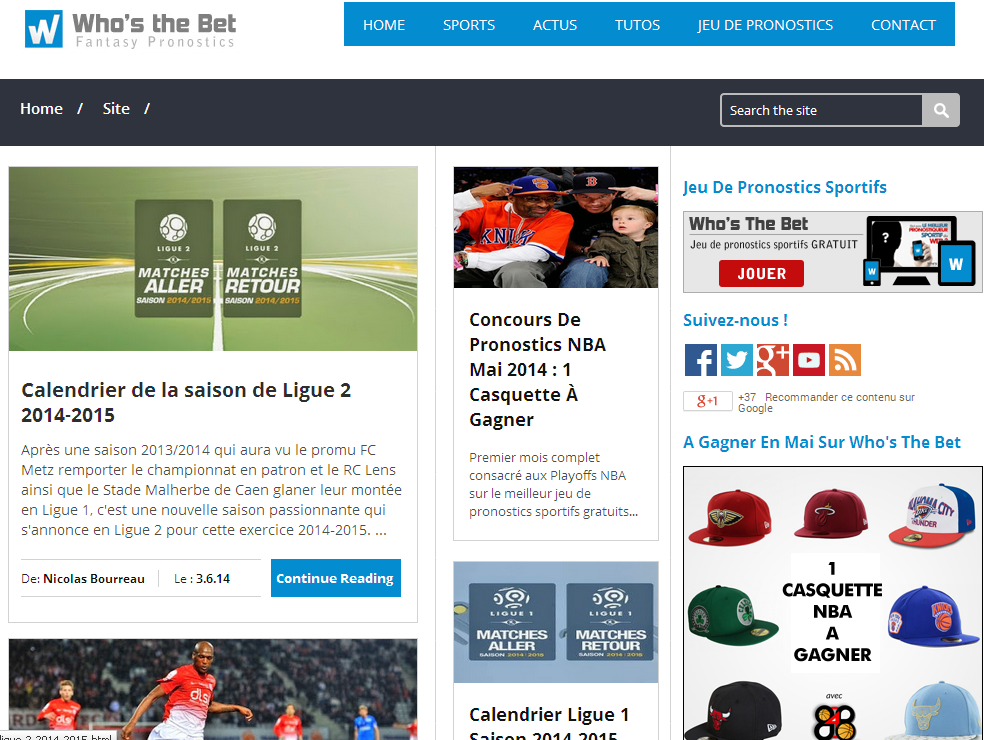Click the Recommander ce contenu sur Google text
Image resolution: width=984 pixels, height=740 pixels.
[826, 402]
